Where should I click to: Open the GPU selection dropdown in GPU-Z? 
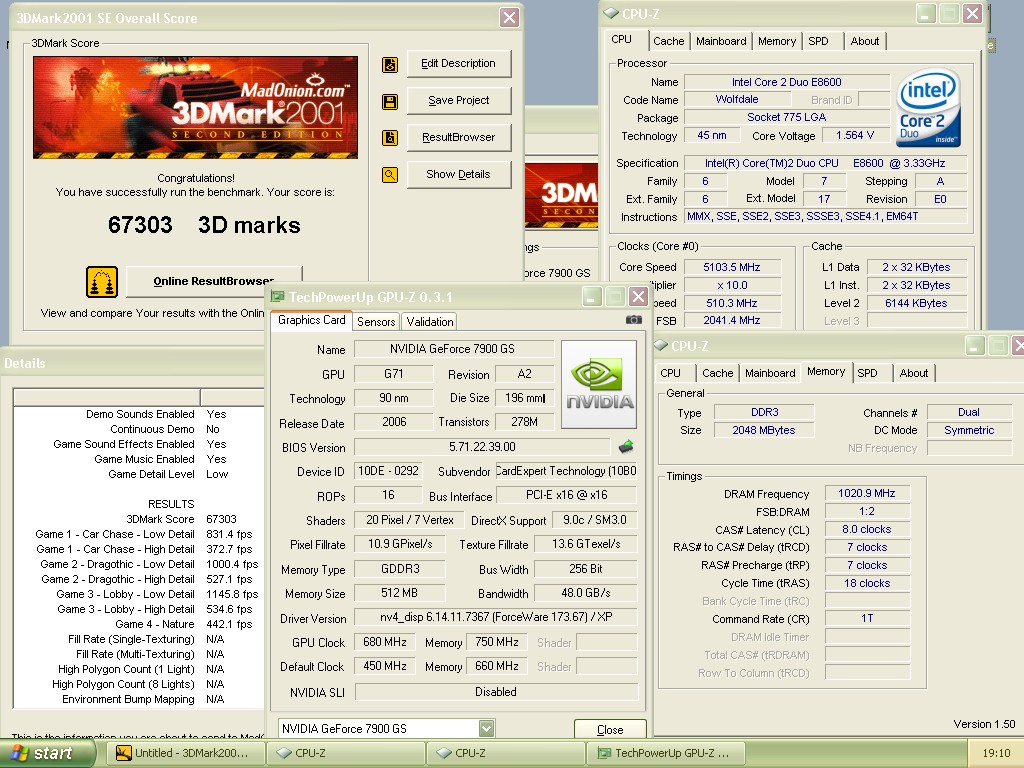pyautogui.click(x=486, y=728)
